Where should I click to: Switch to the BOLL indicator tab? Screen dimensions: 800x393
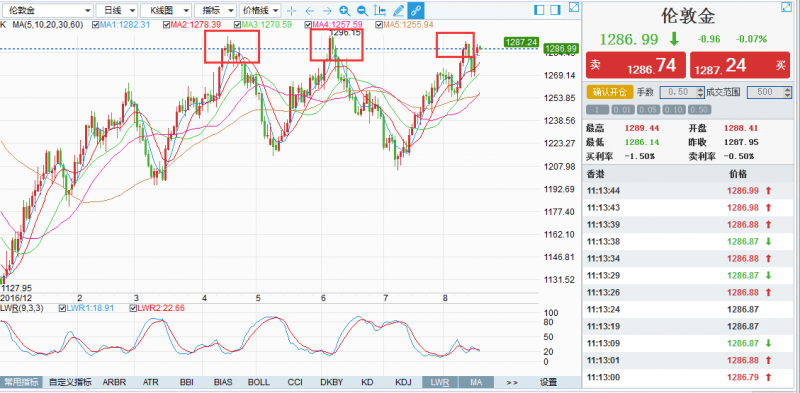tap(259, 382)
